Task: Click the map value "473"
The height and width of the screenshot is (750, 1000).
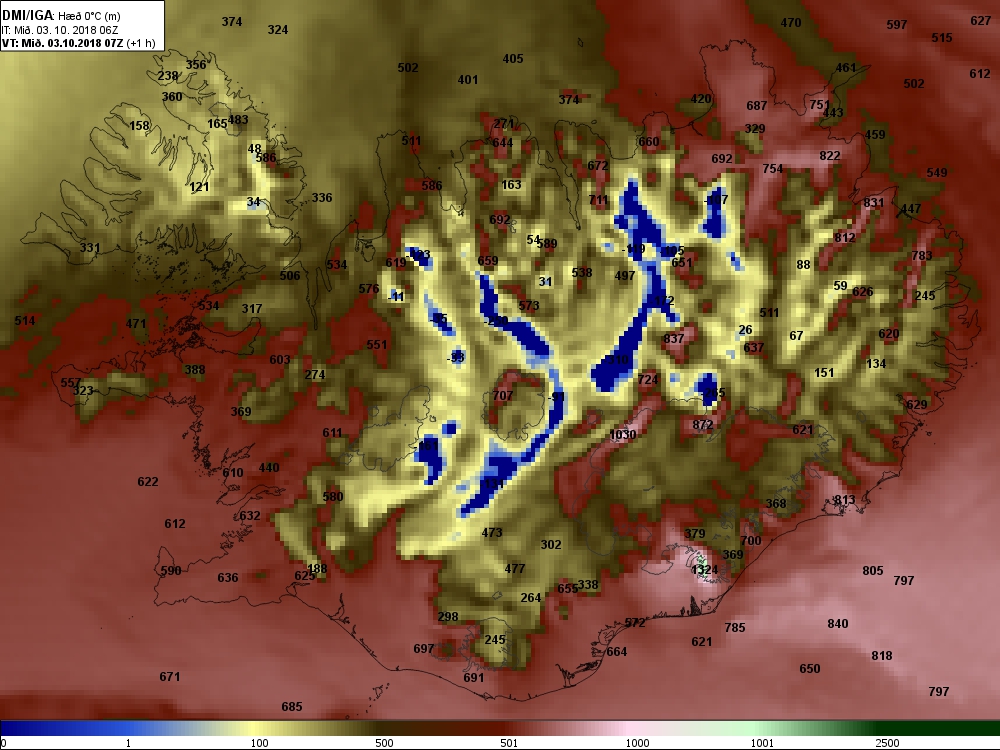Action: point(492,533)
